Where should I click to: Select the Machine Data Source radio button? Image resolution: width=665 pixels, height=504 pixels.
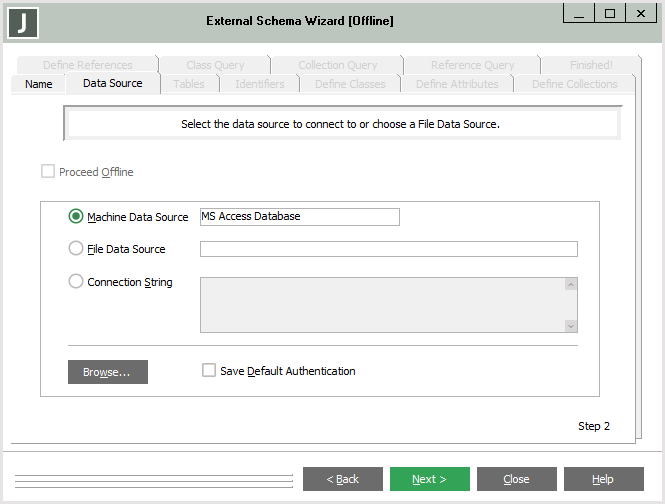tap(75, 216)
